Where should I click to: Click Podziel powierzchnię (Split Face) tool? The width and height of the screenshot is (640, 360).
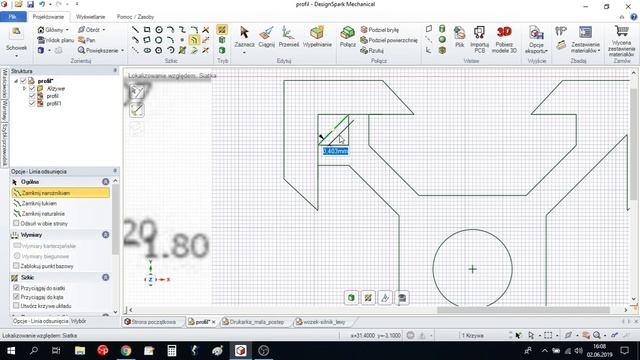click(389, 40)
